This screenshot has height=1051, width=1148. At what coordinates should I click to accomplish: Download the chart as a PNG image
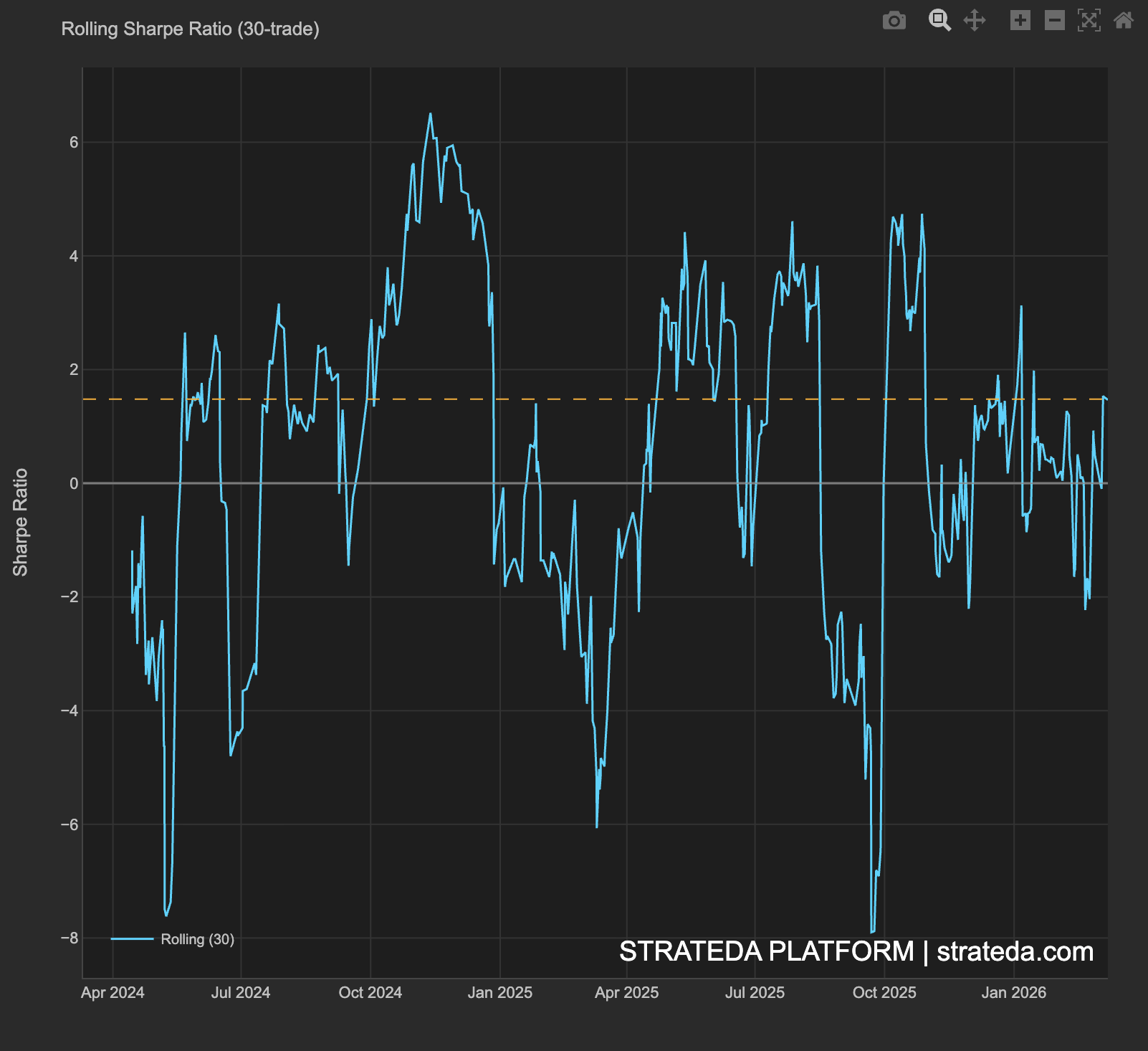tap(894, 21)
